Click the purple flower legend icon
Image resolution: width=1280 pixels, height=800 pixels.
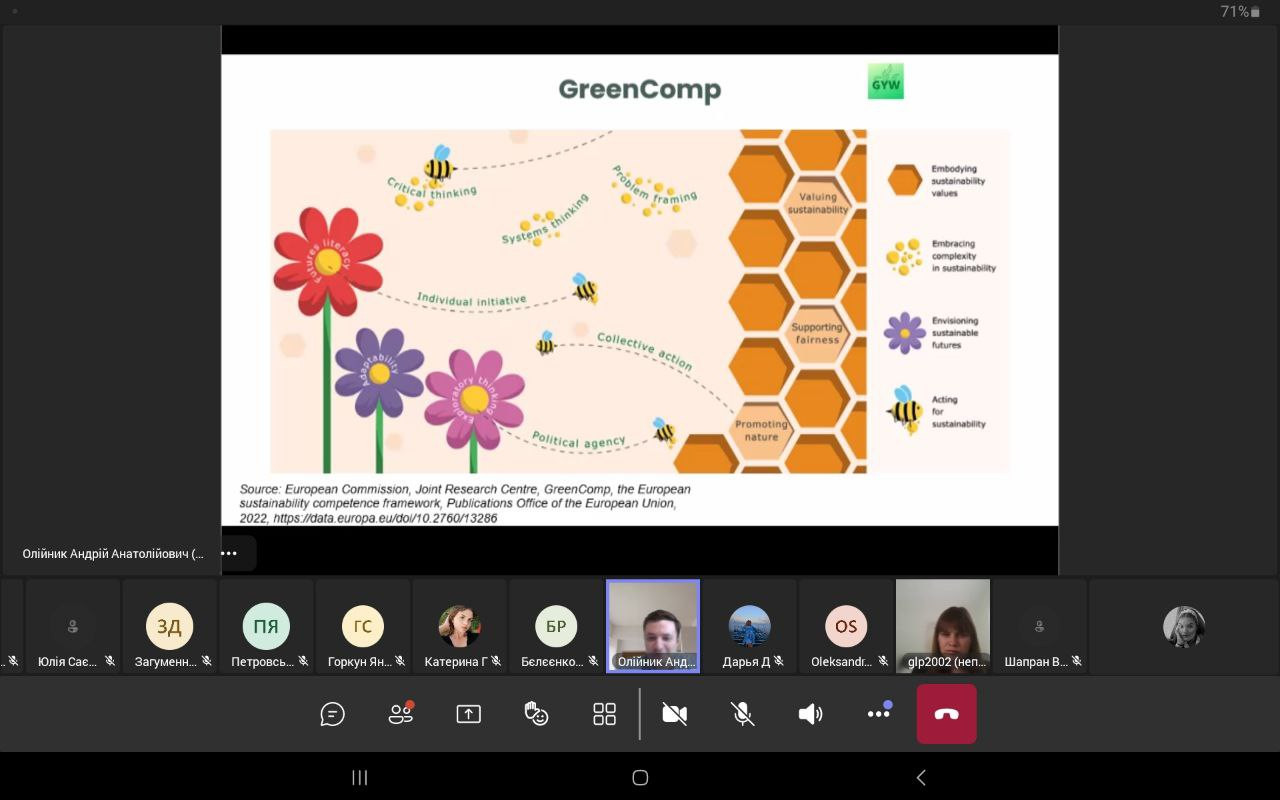pos(905,333)
